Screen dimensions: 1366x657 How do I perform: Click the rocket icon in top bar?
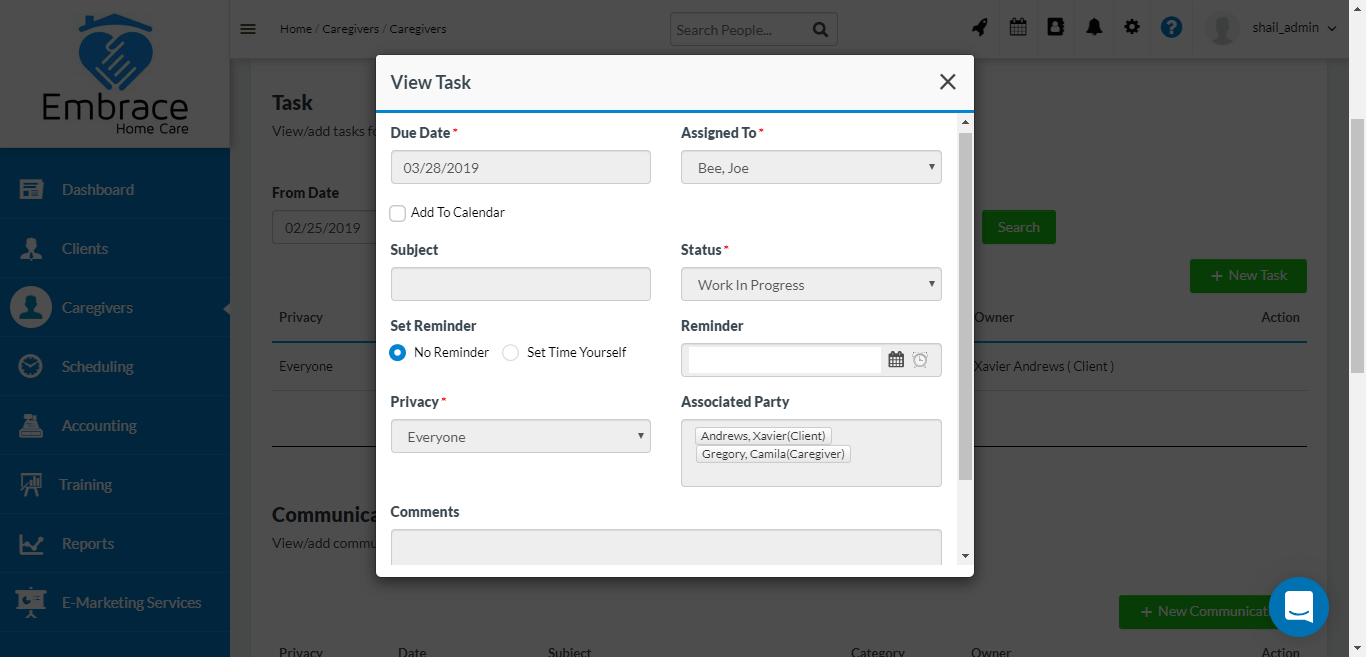[x=980, y=28]
